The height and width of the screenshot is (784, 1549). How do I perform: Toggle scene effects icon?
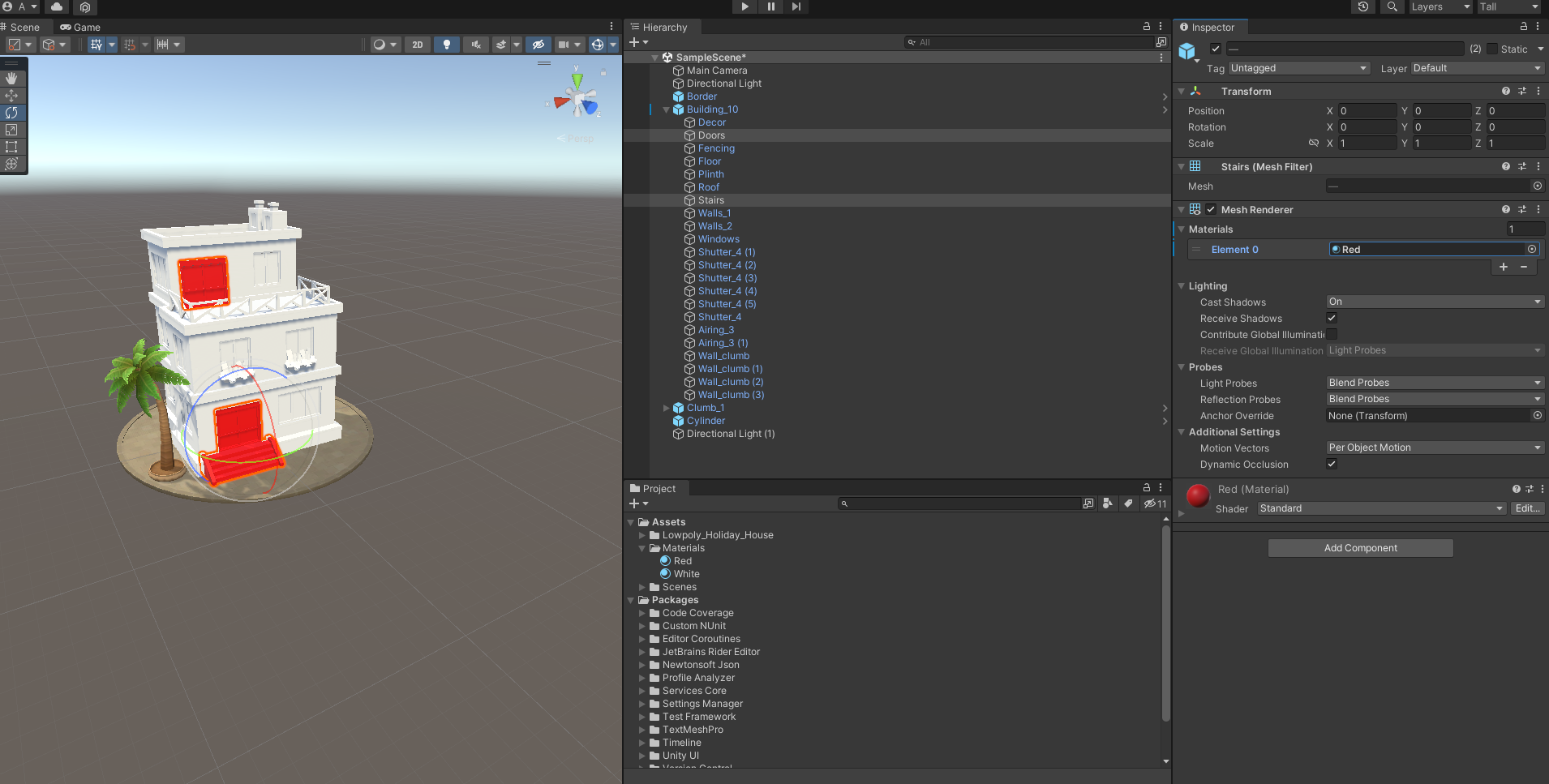(501, 45)
